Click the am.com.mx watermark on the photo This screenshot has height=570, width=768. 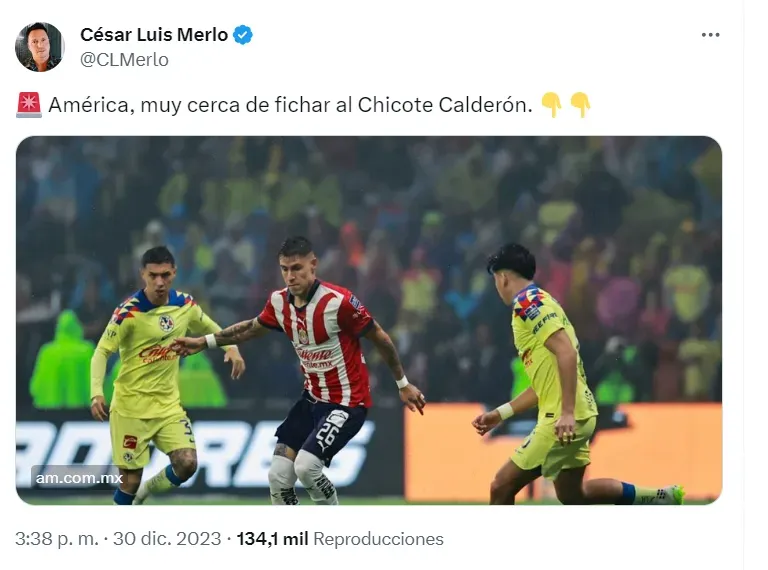[79, 477]
